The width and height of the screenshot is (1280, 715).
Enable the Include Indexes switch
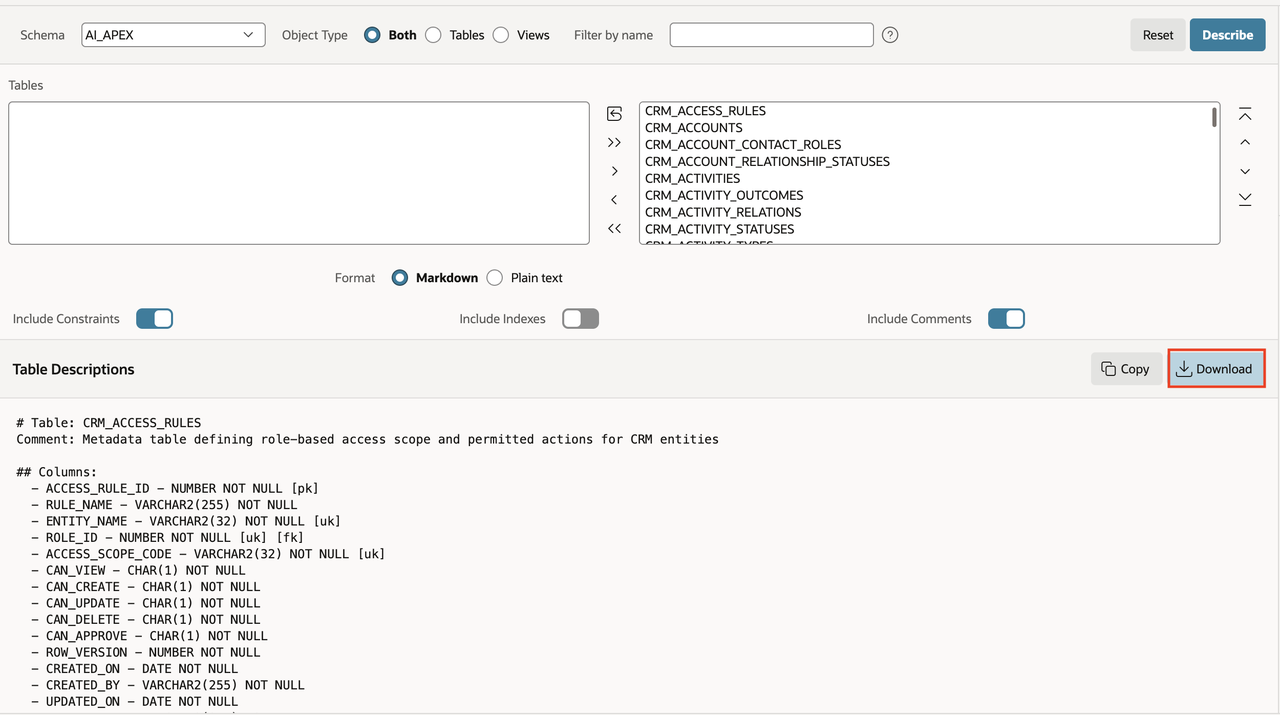580,319
